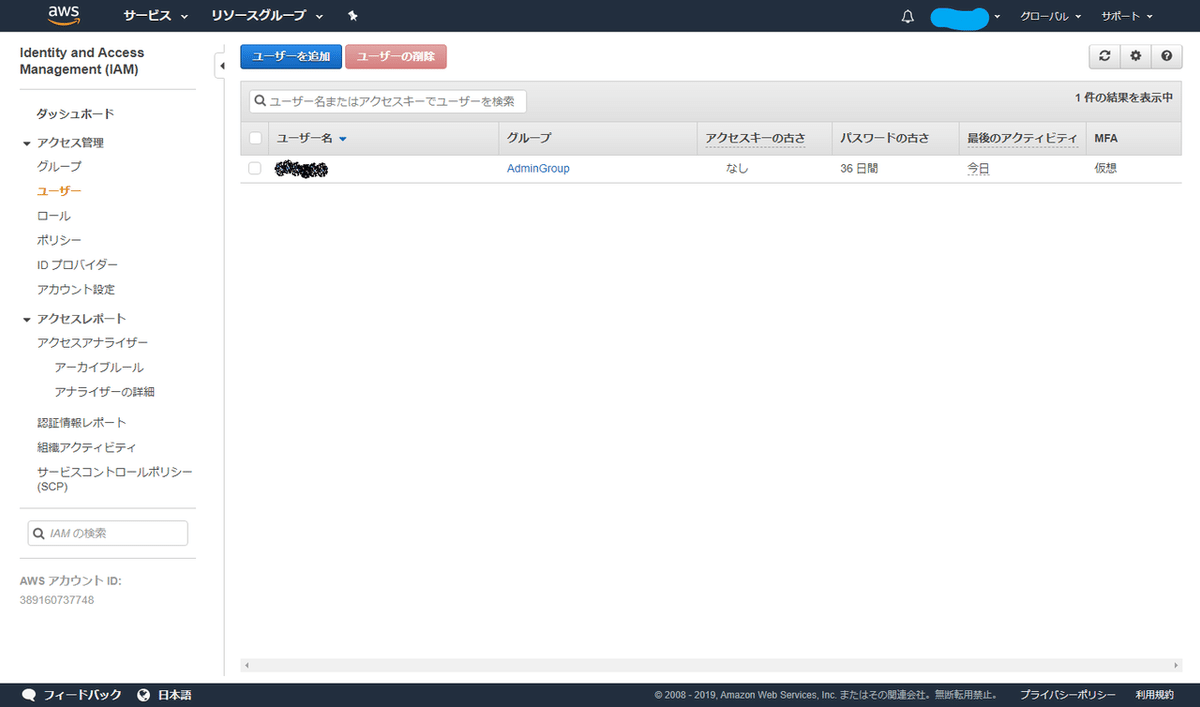Open プライバシーポリシー link
The height and width of the screenshot is (707, 1200).
pyautogui.click(x=1068, y=694)
